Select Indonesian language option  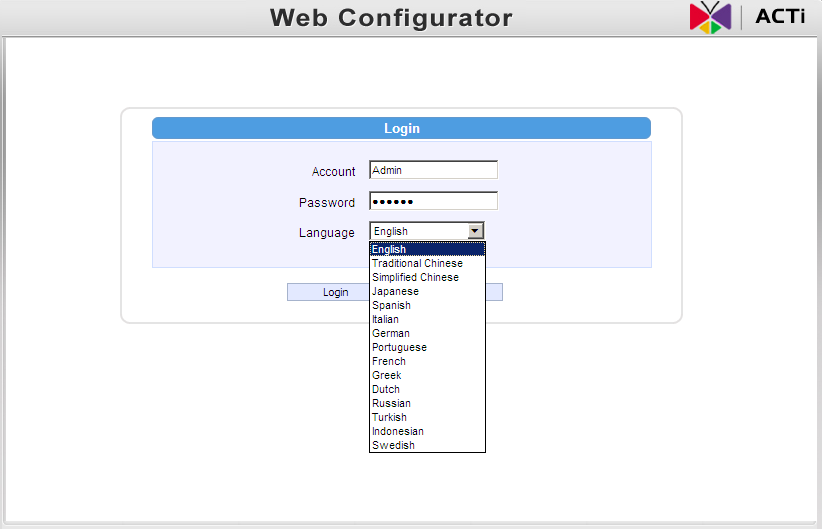tap(427, 431)
